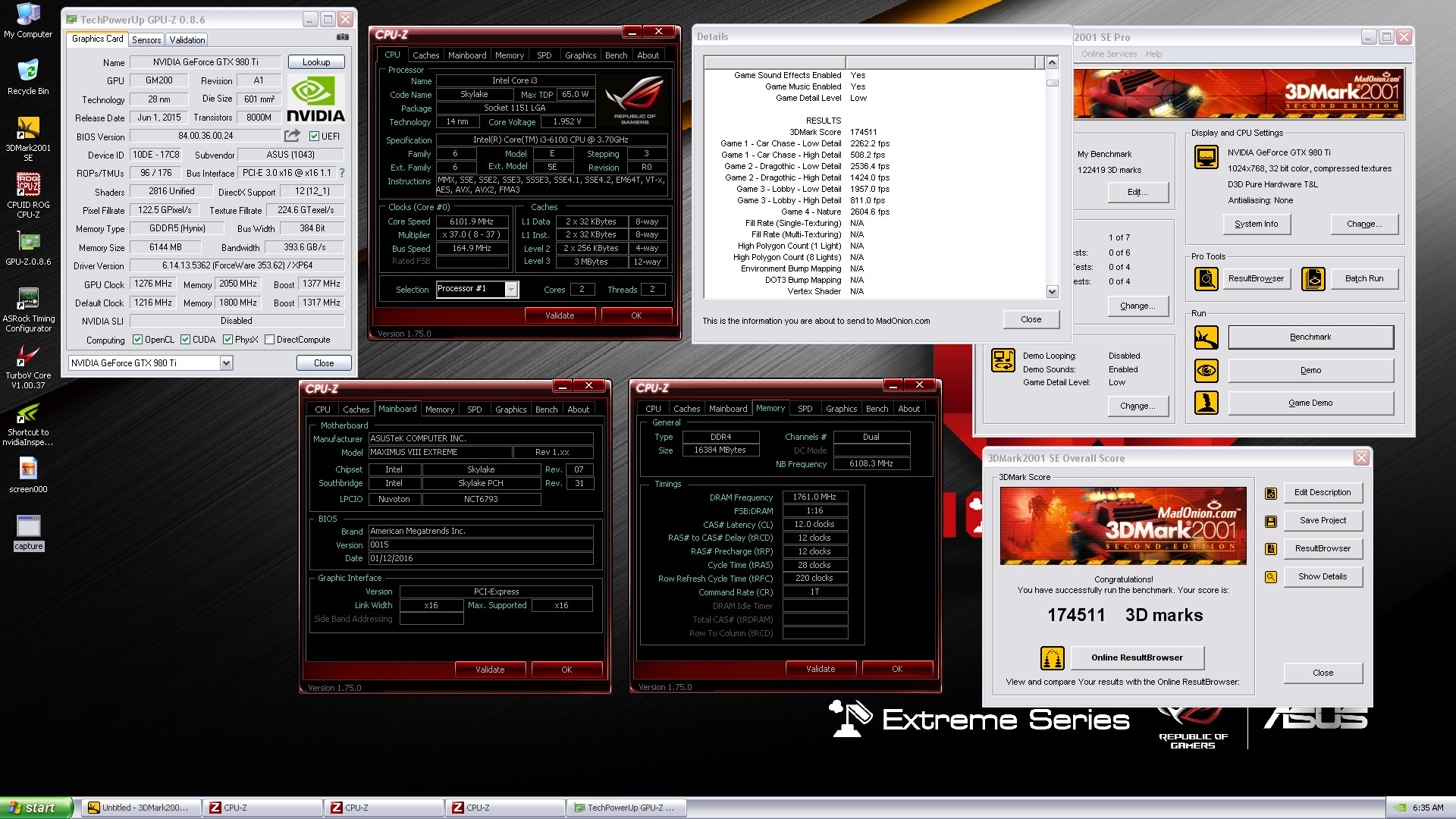Click Edit... button under My Benchmark
Screen dimensions: 1456x819
[x=1137, y=193]
